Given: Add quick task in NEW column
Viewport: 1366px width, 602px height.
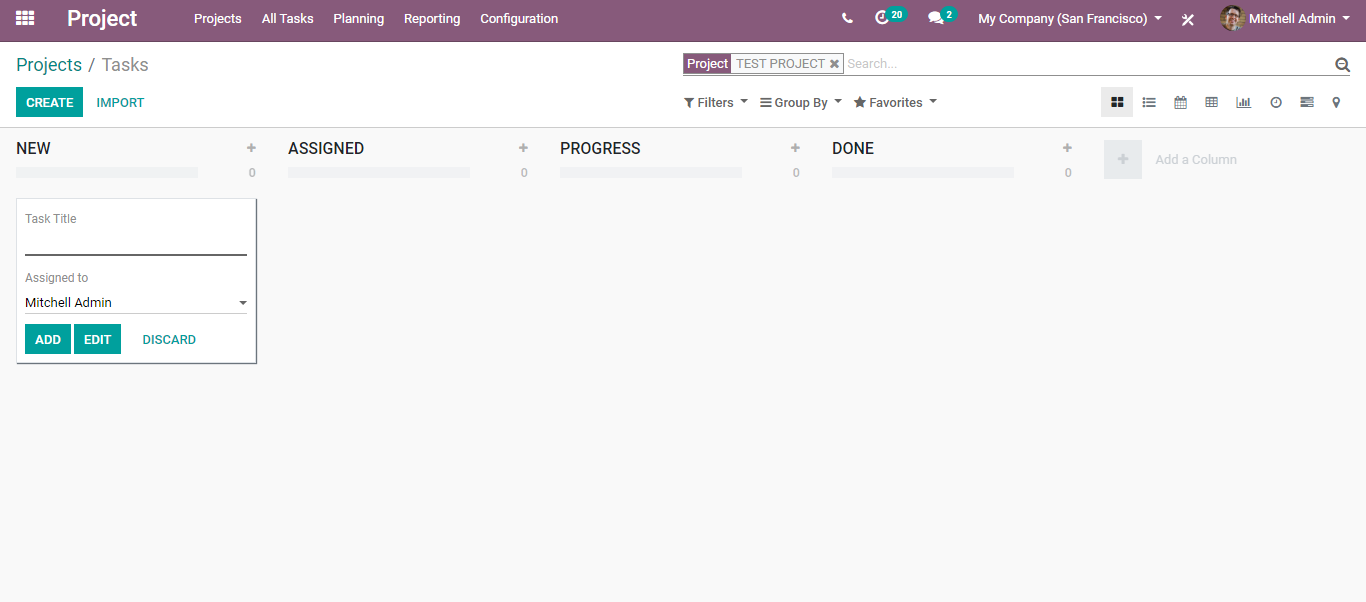Looking at the screenshot, I should pos(251,148).
